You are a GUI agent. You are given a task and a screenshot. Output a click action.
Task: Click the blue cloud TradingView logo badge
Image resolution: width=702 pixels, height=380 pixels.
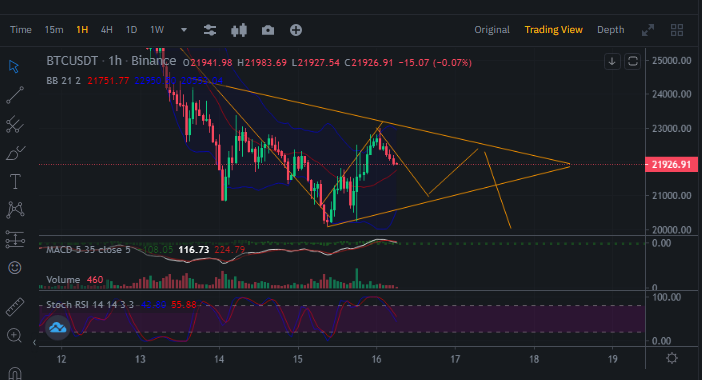(58, 328)
